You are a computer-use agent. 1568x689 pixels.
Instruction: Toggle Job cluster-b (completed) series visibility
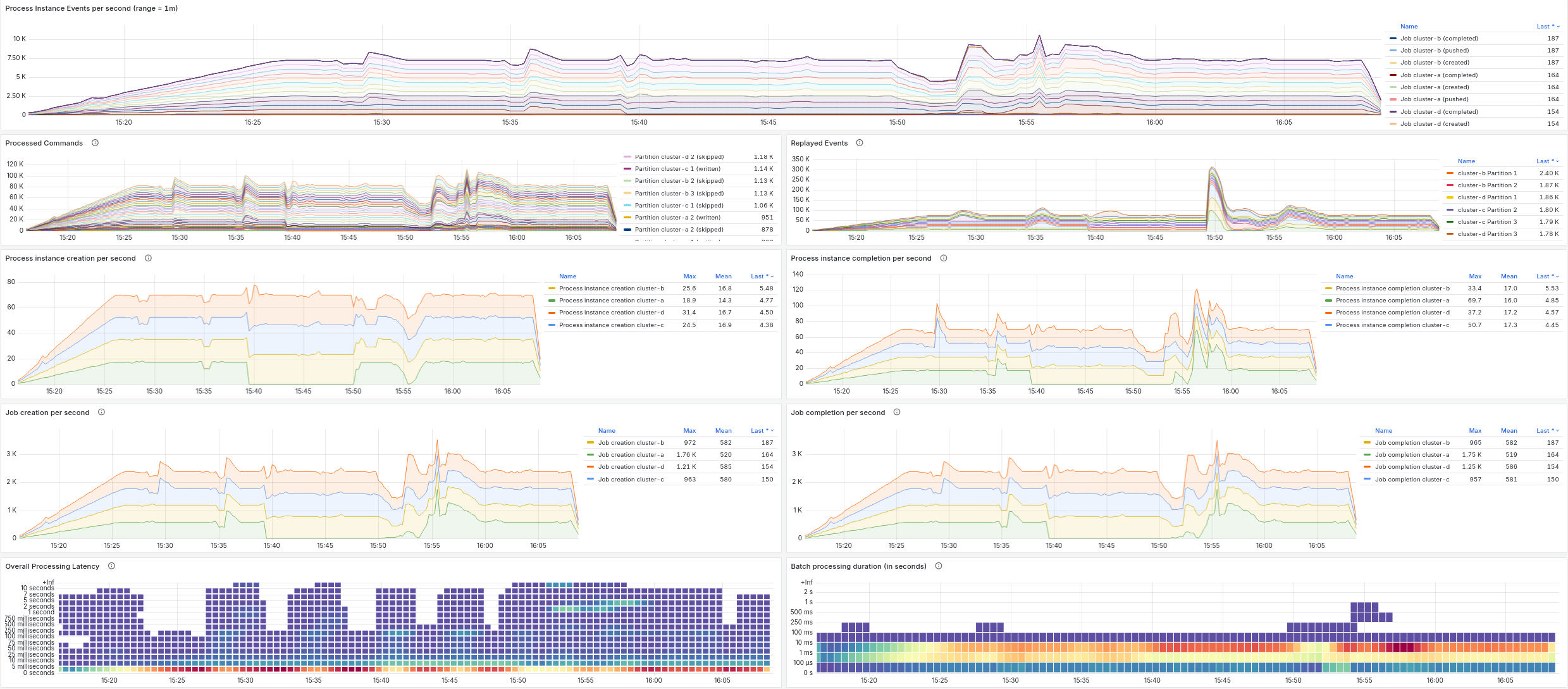[1439, 39]
